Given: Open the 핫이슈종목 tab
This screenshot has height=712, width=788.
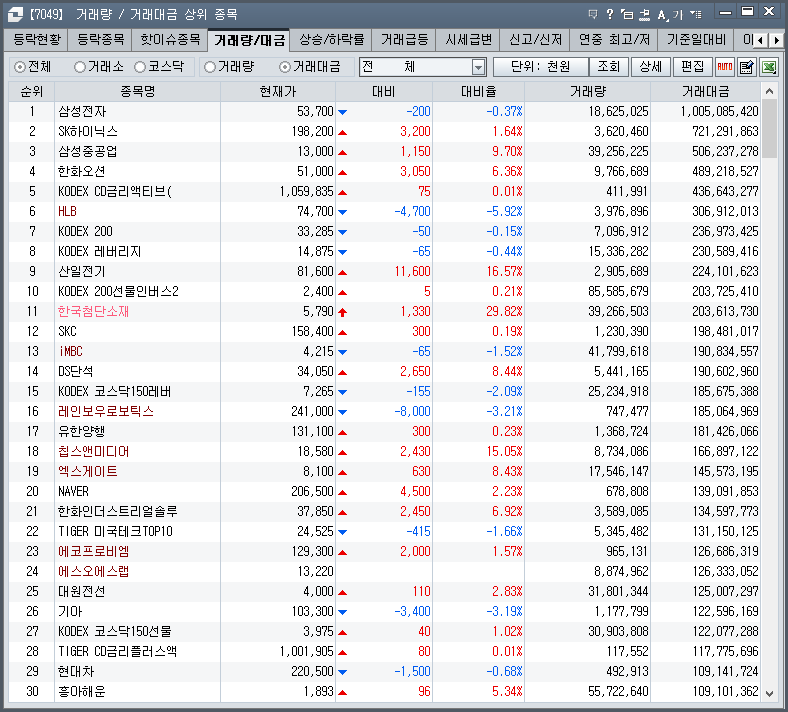Looking at the screenshot, I should click(170, 40).
